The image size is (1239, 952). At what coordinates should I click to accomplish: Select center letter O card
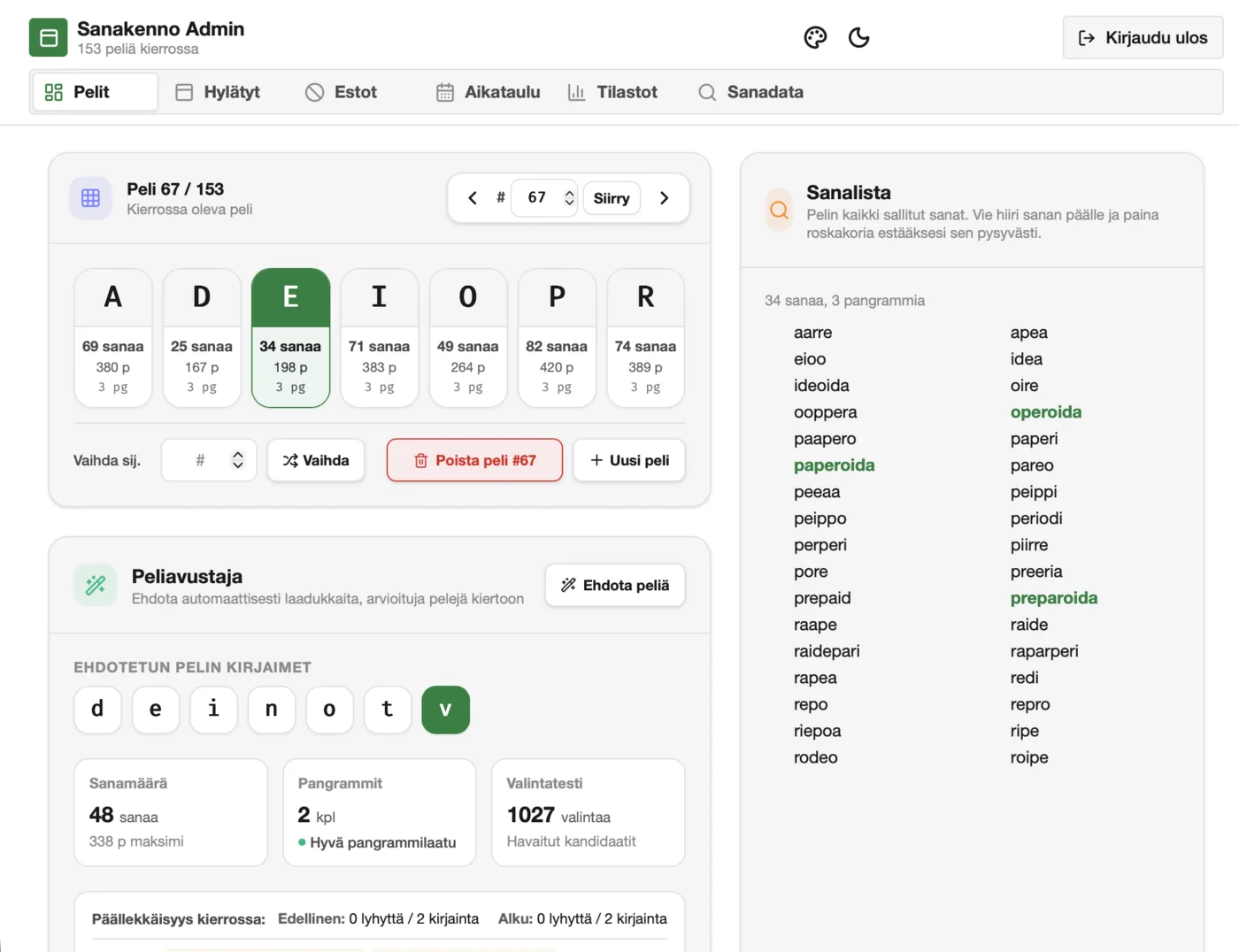click(468, 338)
